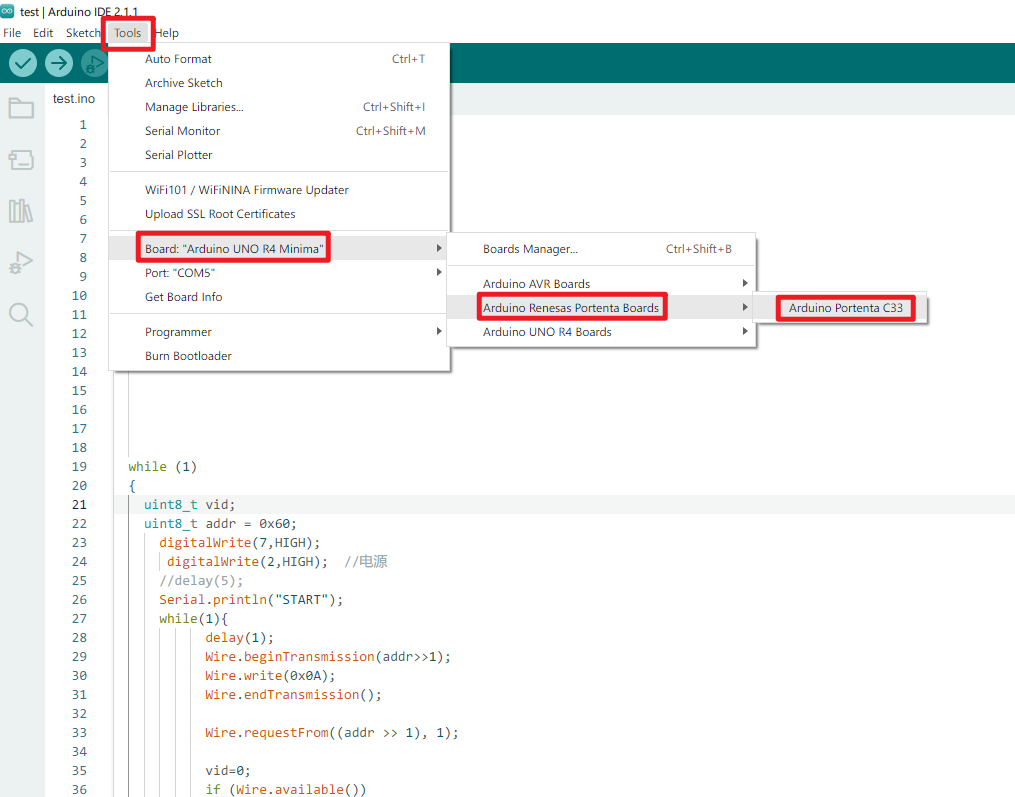Expand Arduino Renesas Portenta Boards submenu
The width and height of the screenshot is (1015, 797).
tap(601, 308)
